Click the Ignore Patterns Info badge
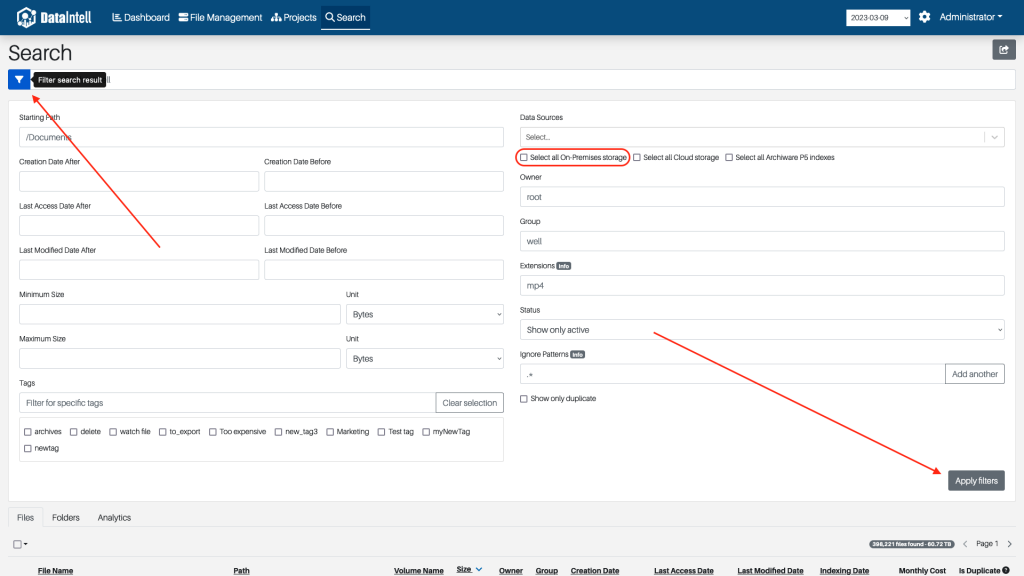 (x=577, y=355)
